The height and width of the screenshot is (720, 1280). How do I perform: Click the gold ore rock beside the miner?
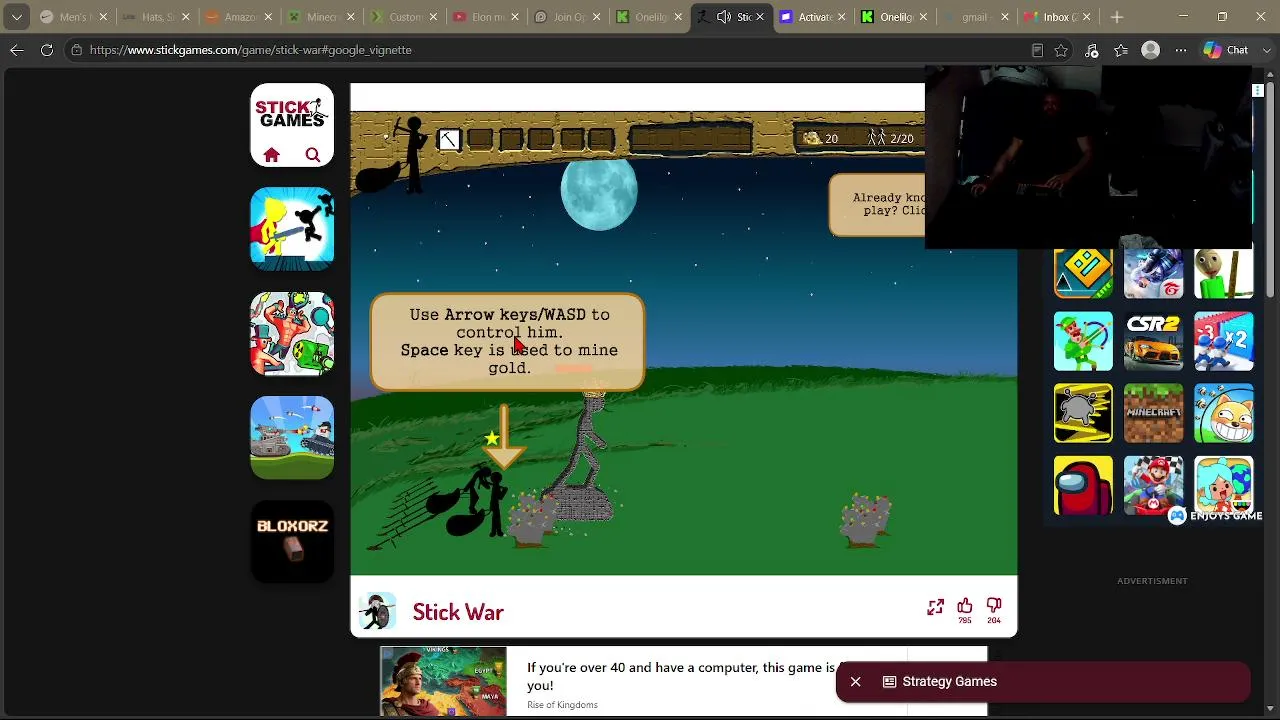(x=533, y=521)
